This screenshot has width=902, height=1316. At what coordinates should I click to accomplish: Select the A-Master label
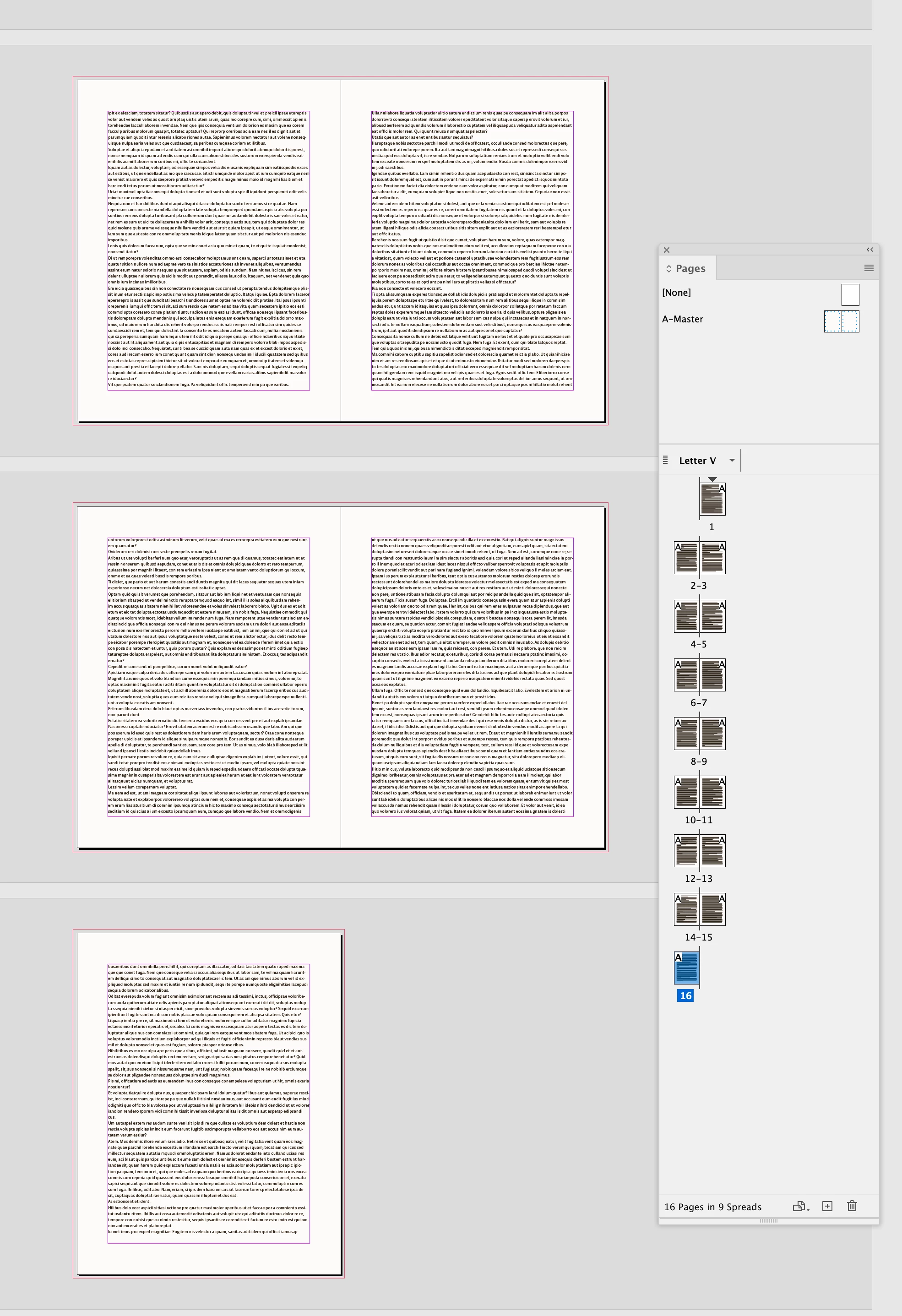[683, 319]
